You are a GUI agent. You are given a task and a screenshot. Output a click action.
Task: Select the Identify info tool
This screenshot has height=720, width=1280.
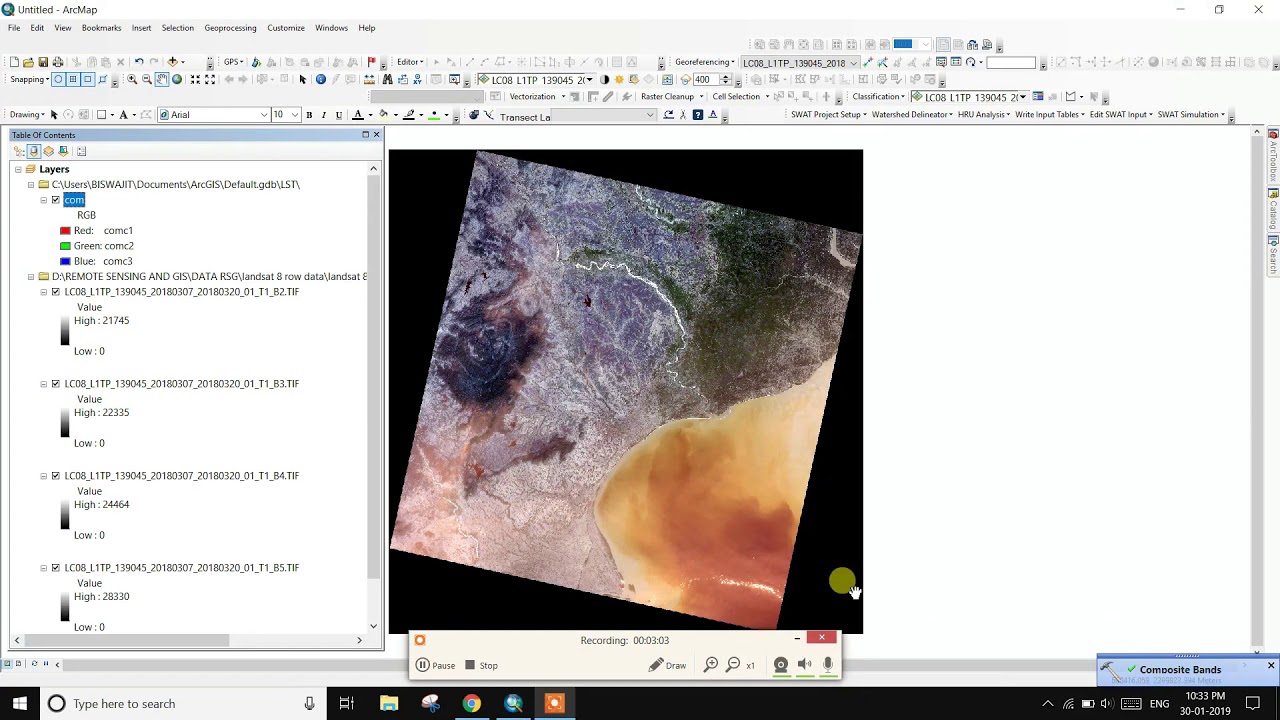(320, 79)
